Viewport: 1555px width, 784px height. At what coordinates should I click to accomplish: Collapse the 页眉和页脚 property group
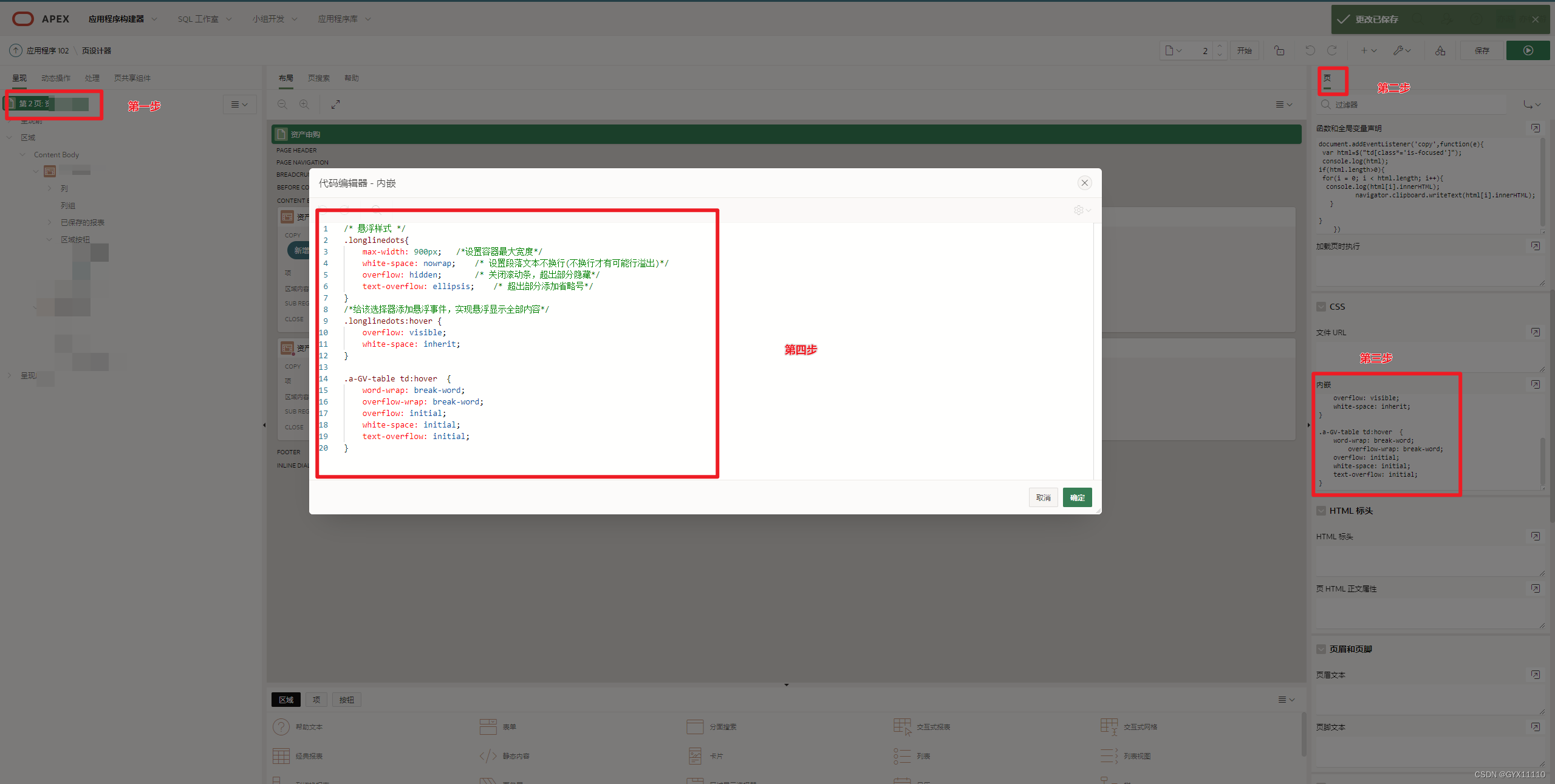click(x=1321, y=649)
